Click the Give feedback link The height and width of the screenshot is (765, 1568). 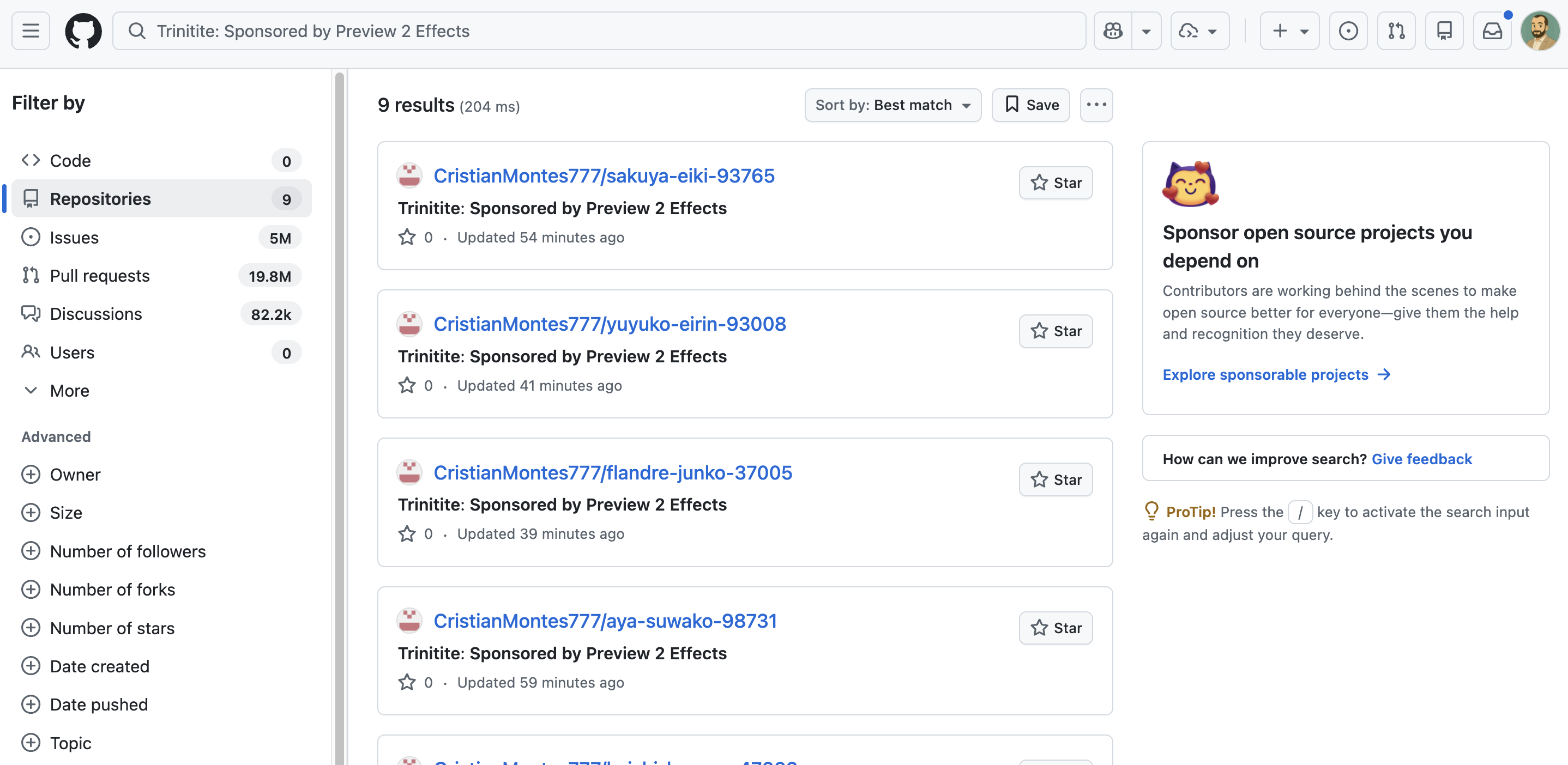pyautogui.click(x=1421, y=459)
